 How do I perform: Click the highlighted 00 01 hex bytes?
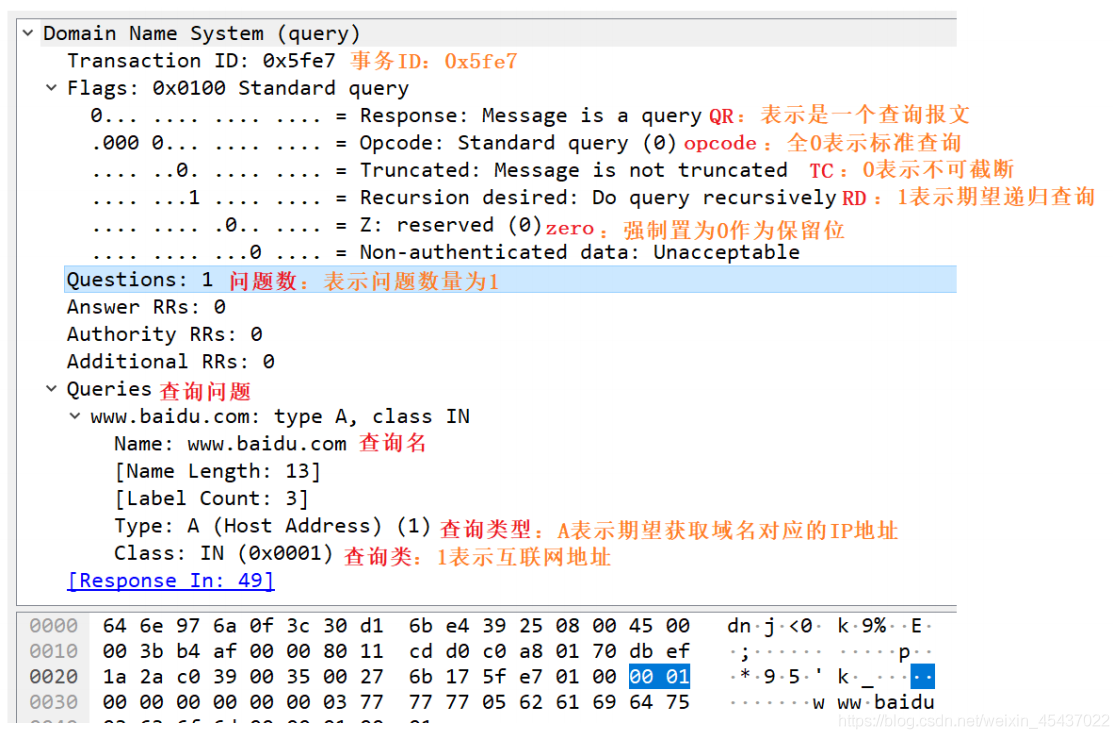659,676
